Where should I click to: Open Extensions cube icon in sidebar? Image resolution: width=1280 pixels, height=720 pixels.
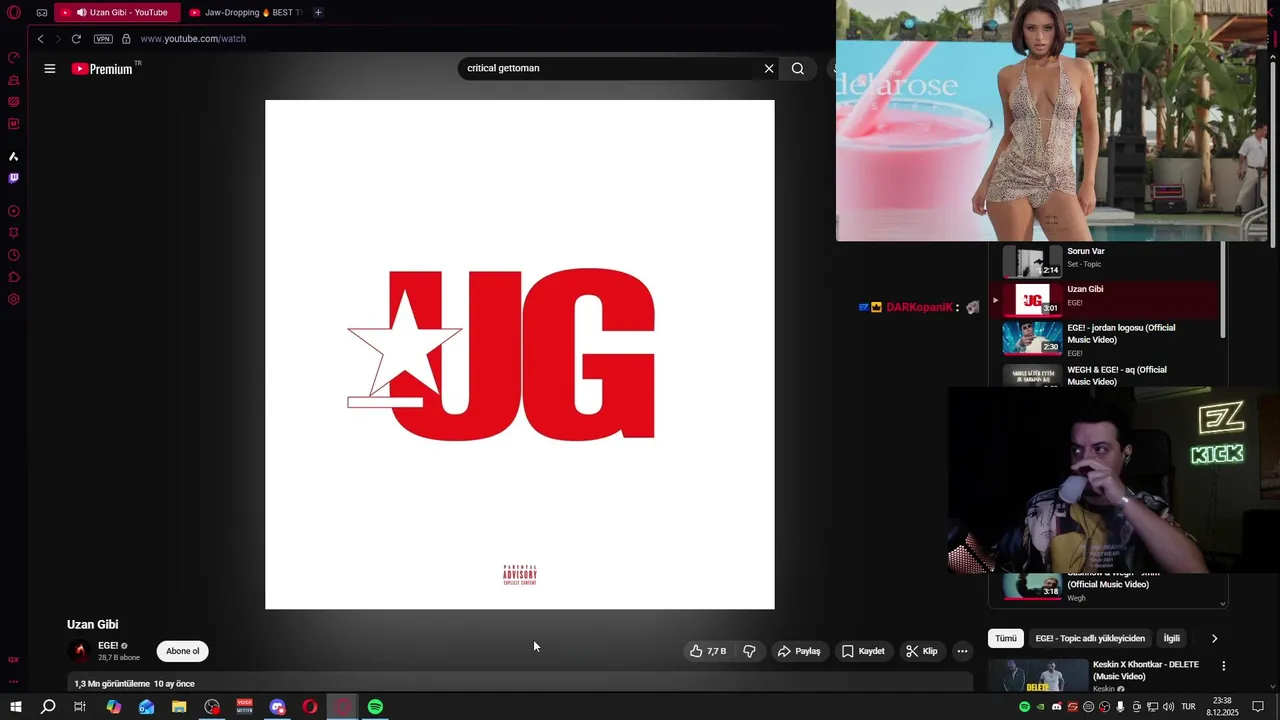[x=14, y=277]
